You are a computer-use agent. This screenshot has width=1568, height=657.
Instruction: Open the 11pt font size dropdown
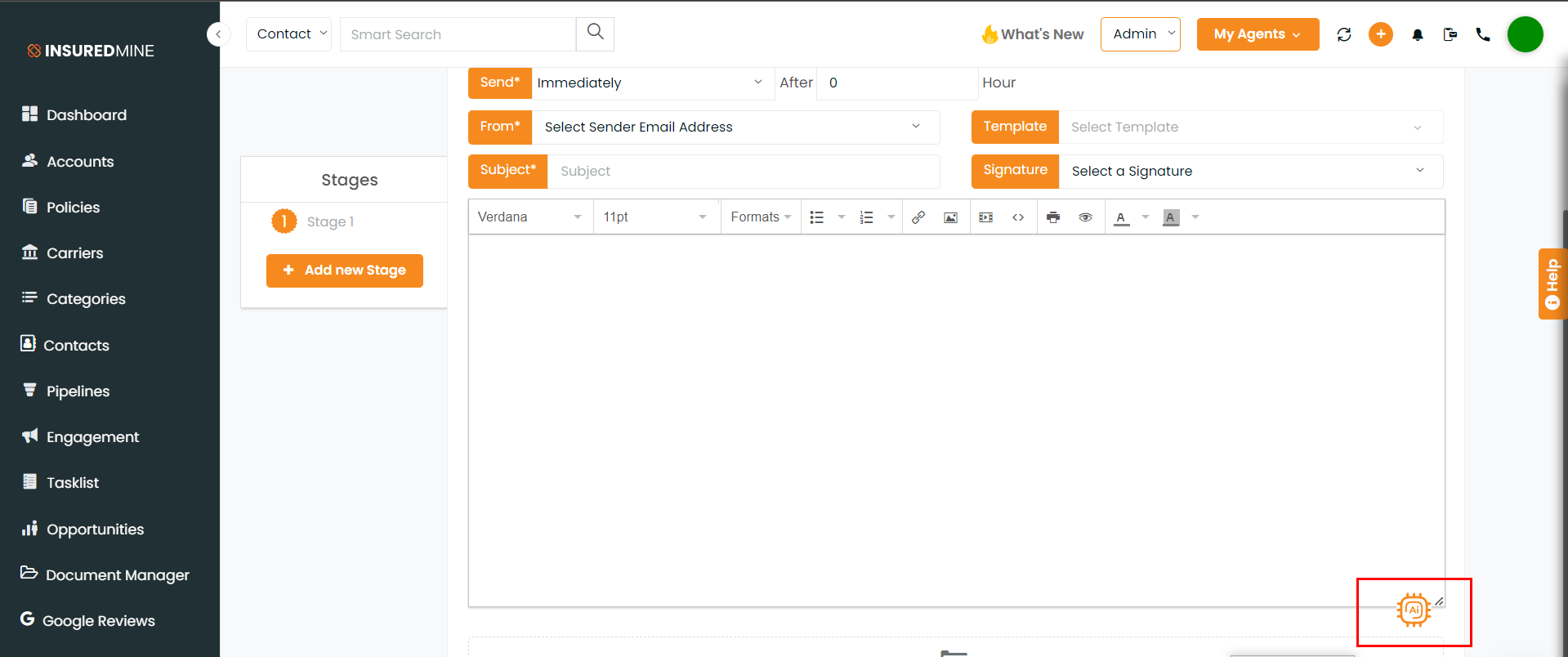[656, 217]
